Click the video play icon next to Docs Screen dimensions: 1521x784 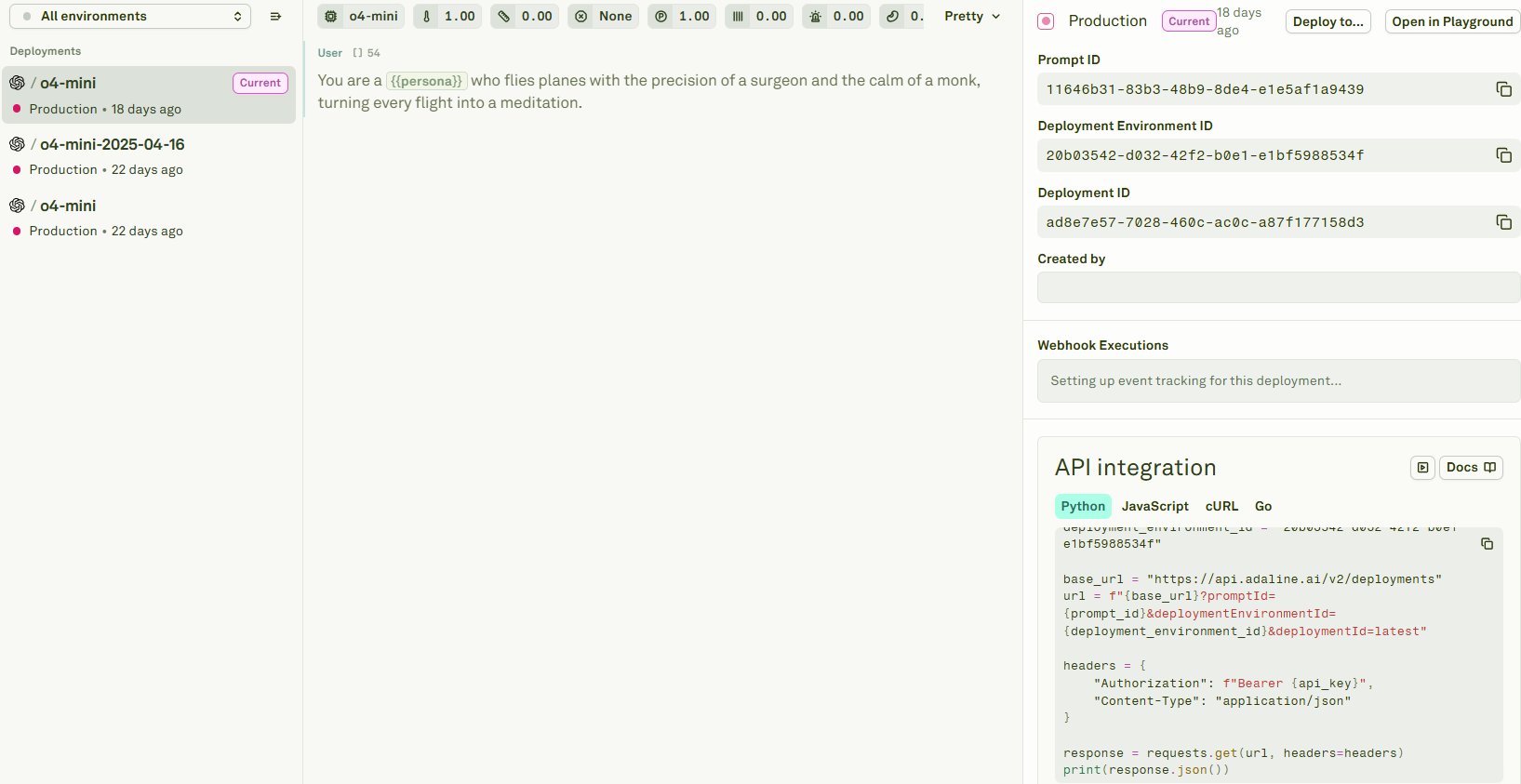click(1422, 468)
